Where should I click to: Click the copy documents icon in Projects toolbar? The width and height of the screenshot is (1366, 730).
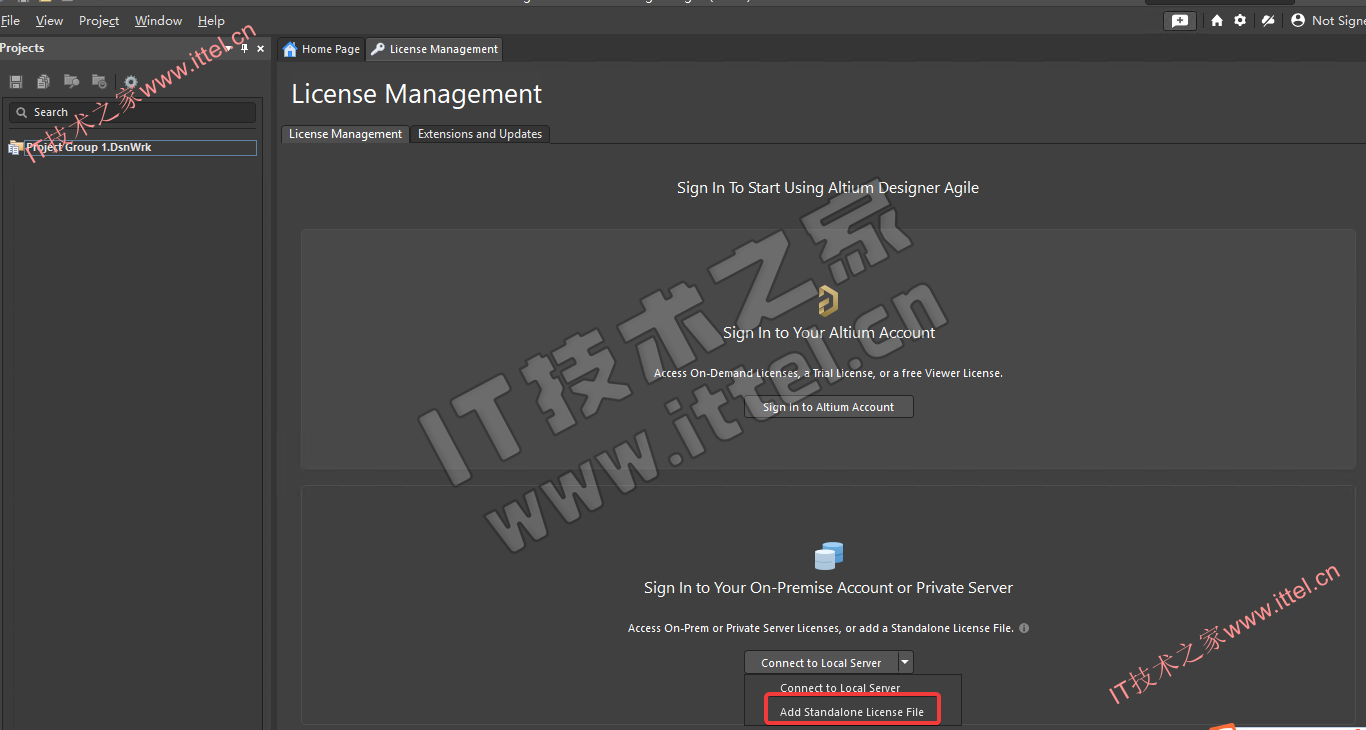tap(43, 82)
